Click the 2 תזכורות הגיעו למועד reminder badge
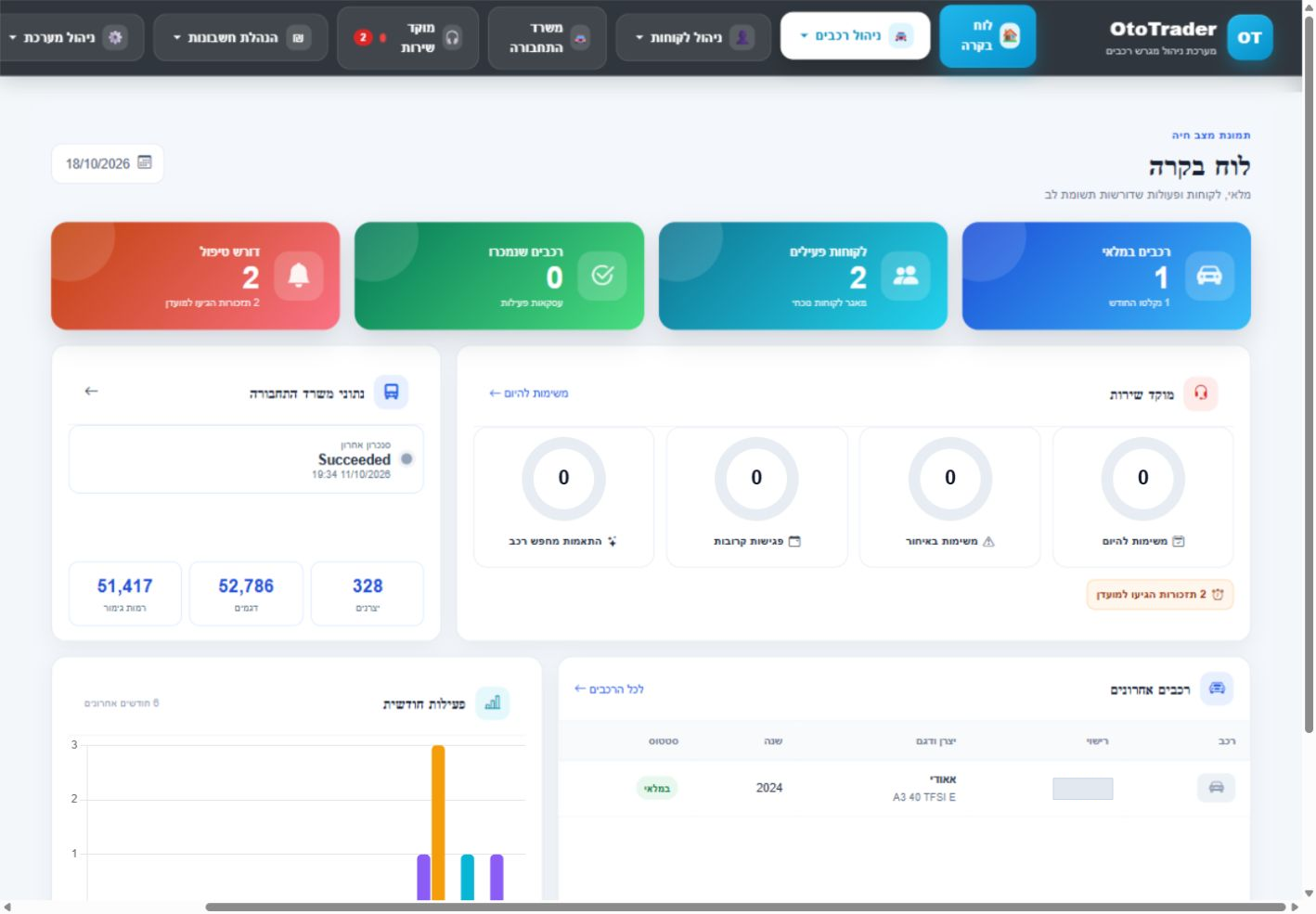 tap(1159, 595)
